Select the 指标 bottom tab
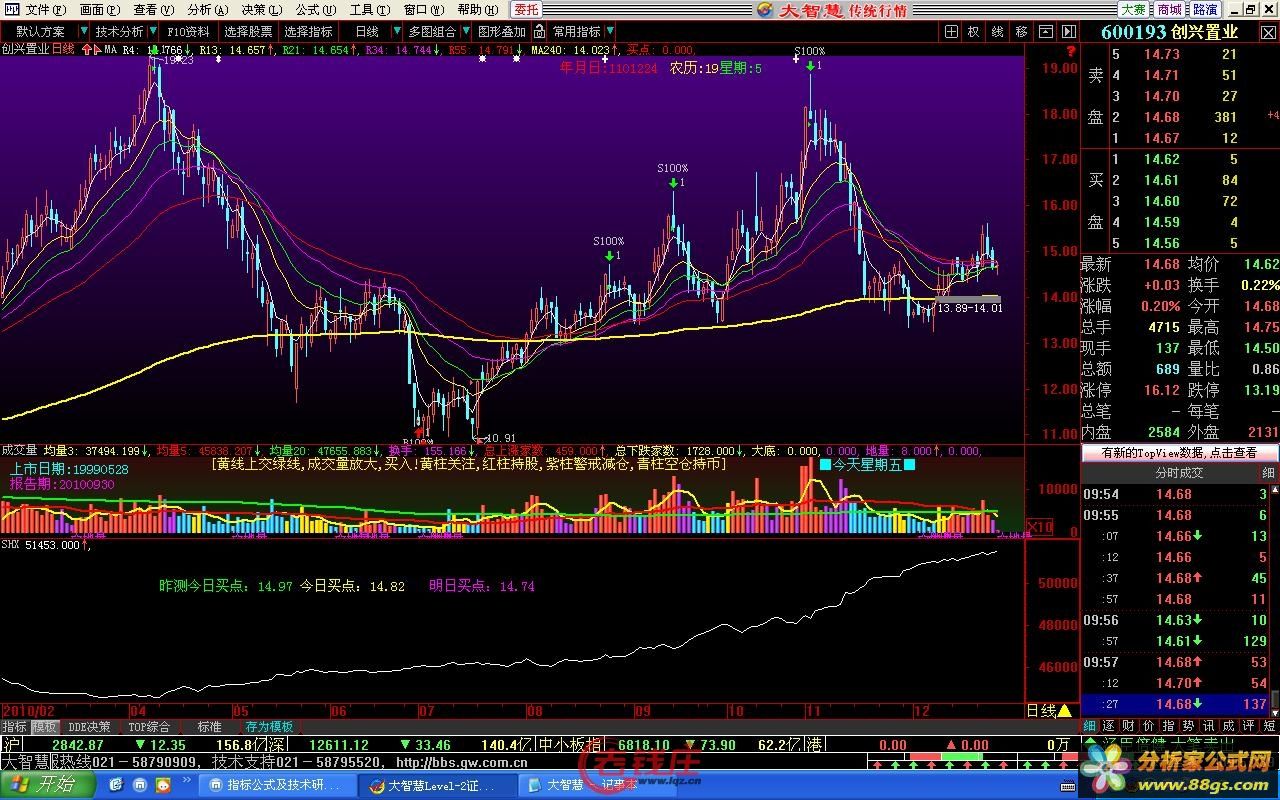Viewport: 1280px width, 800px height. (15, 727)
